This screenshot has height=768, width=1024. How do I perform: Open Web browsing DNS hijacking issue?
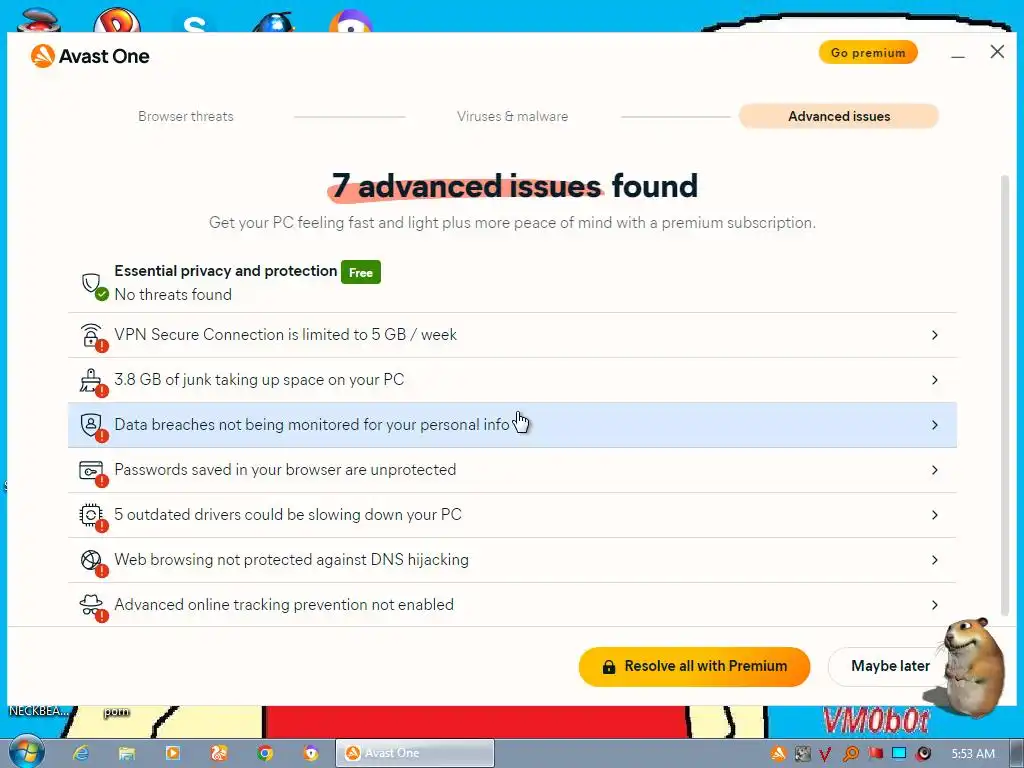click(x=512, y=560)
